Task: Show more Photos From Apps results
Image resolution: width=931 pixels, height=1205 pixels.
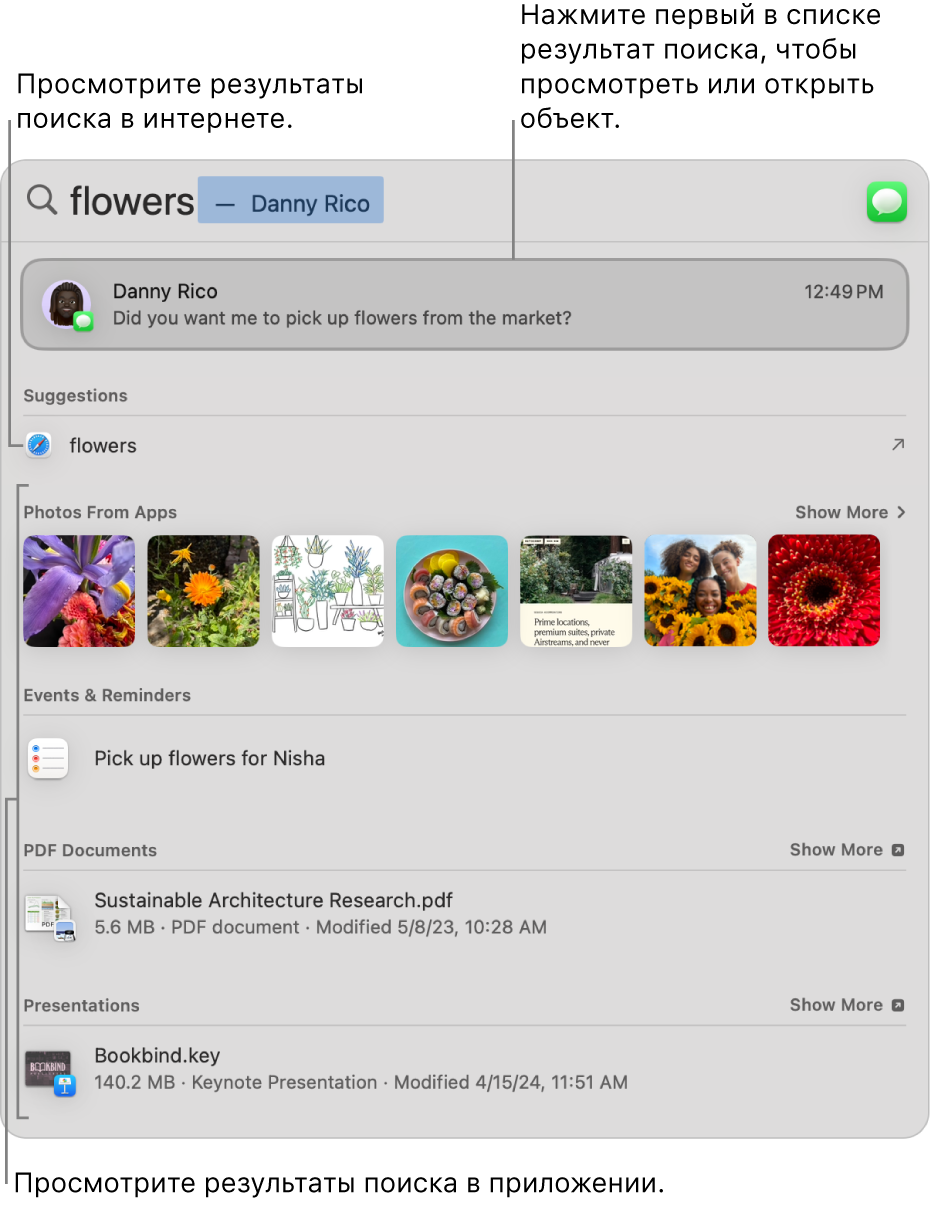Action: [x=850, y=512]
